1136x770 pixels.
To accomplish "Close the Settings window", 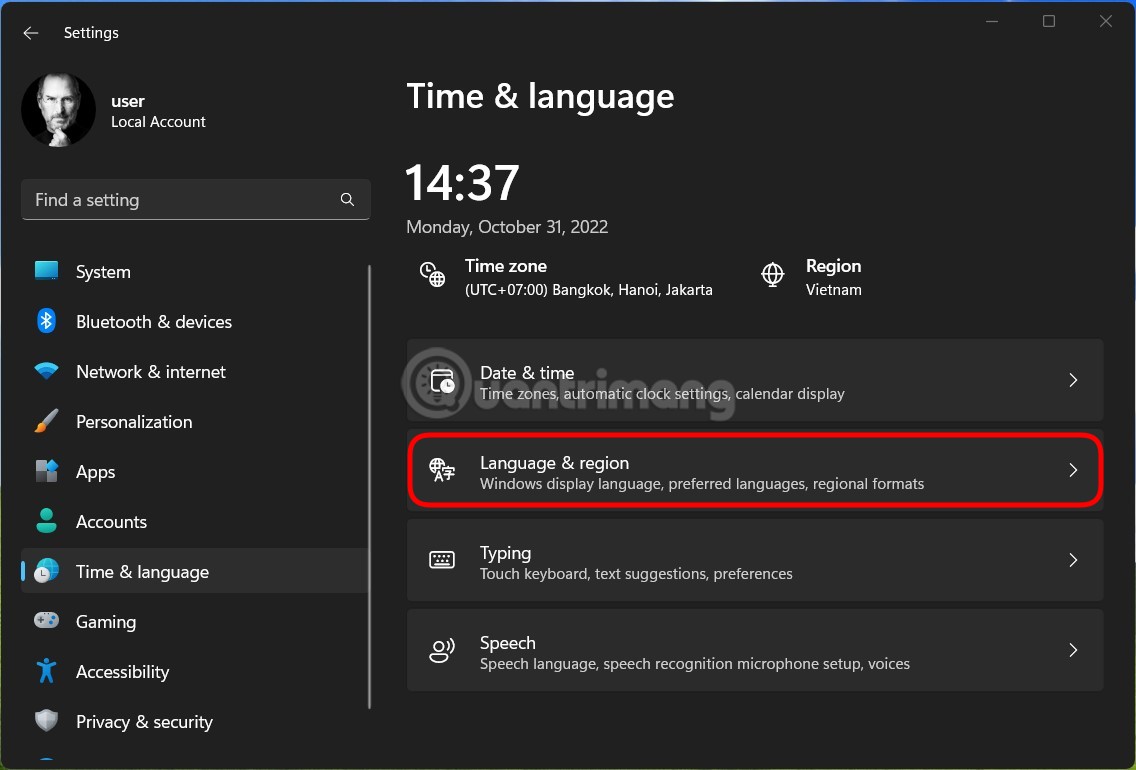I will [x=1106, y=21].
